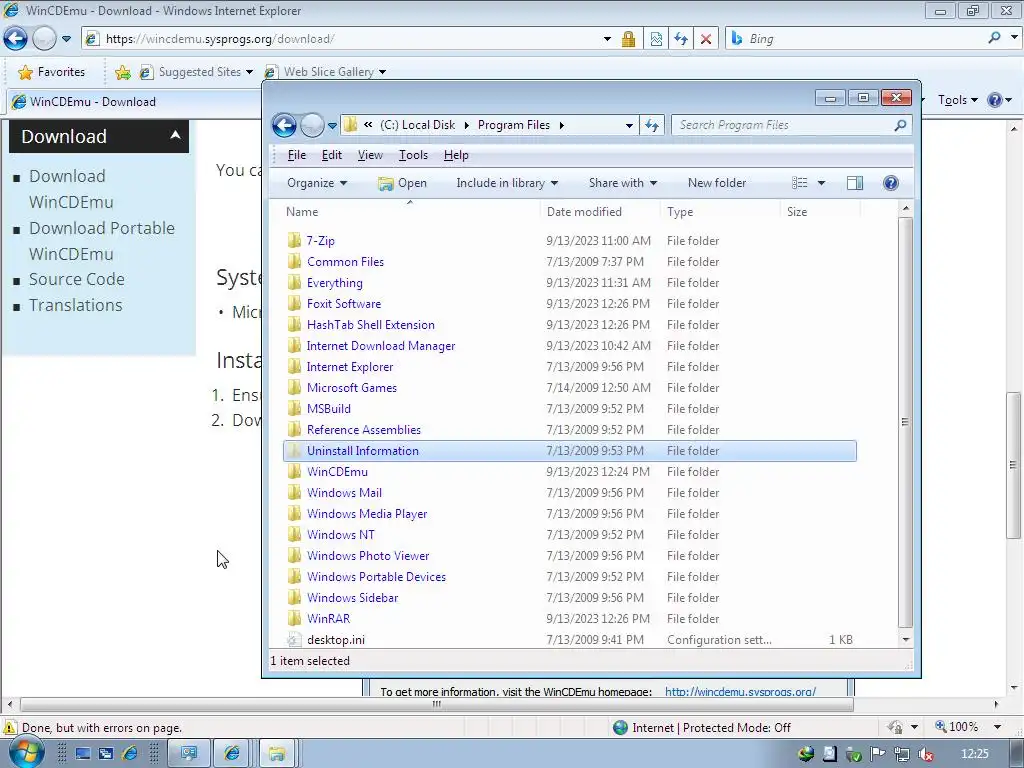The width and height of the screenshot is (1024, 768).
Task: Refresh the Program Files folder view
Action: click(x=652, y=125)
